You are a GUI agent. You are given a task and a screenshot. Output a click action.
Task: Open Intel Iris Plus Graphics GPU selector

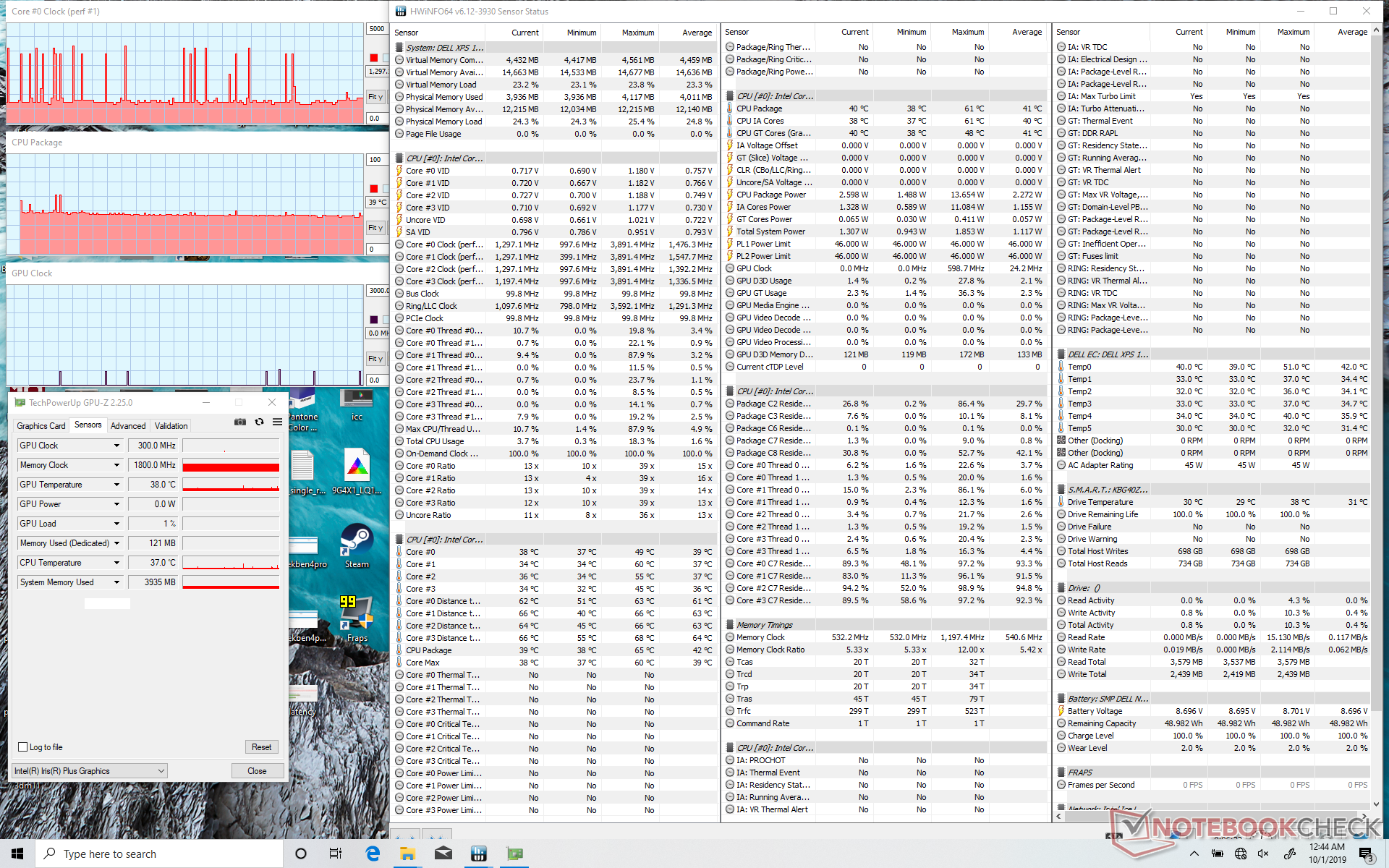point(90,771)
